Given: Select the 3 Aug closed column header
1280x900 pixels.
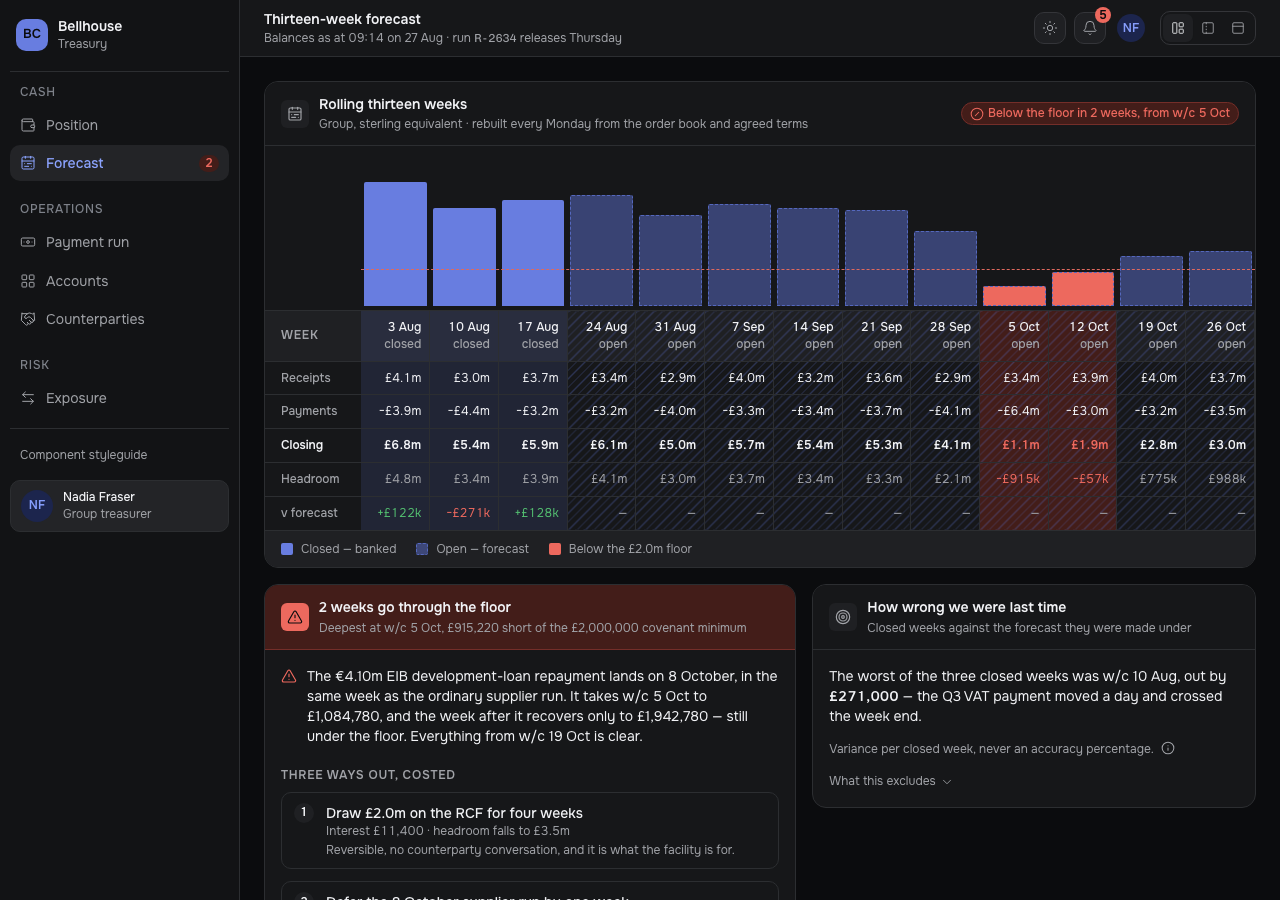Looking at the screenshot, I should tap(395, 335).
